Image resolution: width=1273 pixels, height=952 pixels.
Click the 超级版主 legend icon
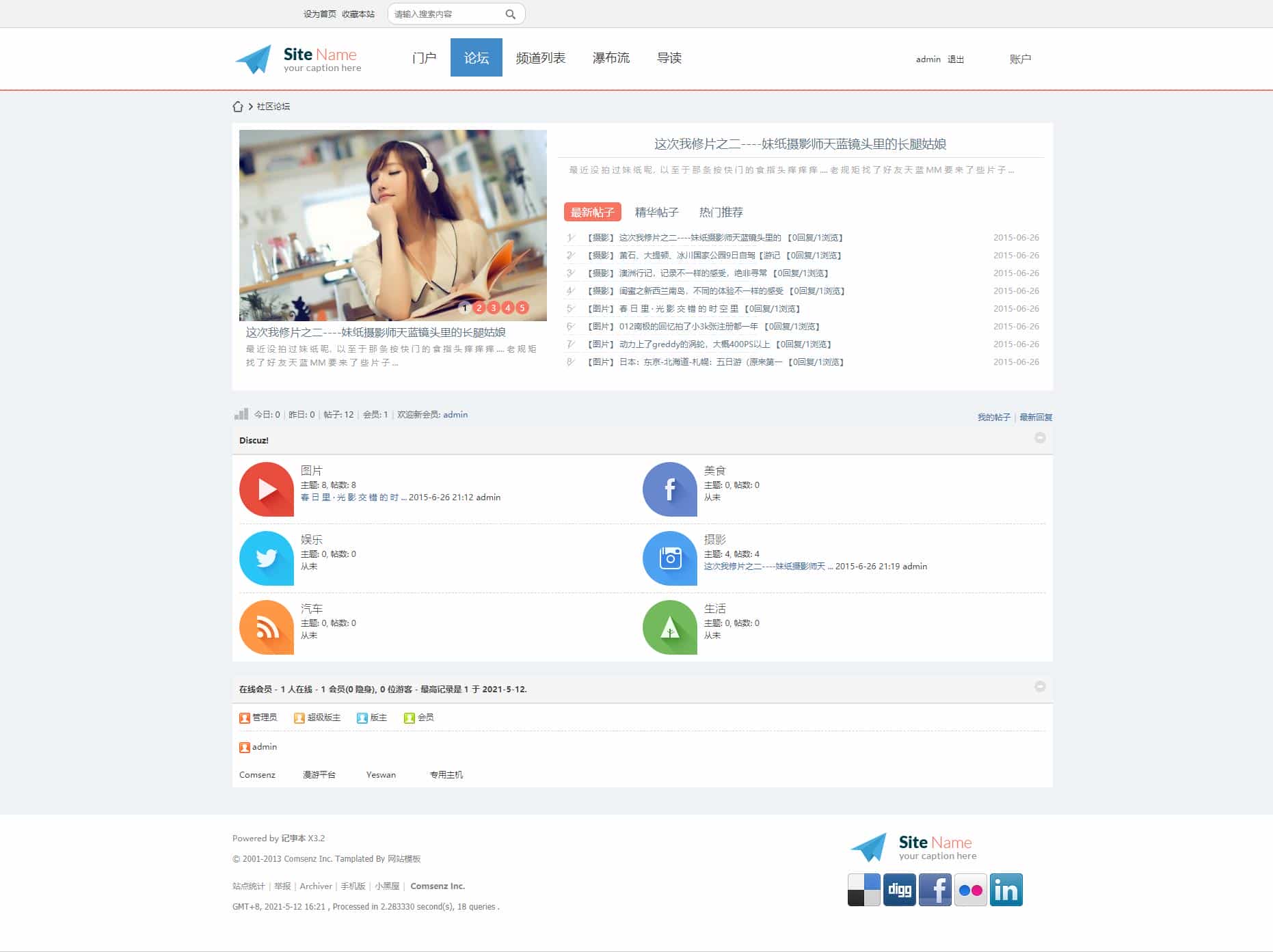(x=299, y=718)
